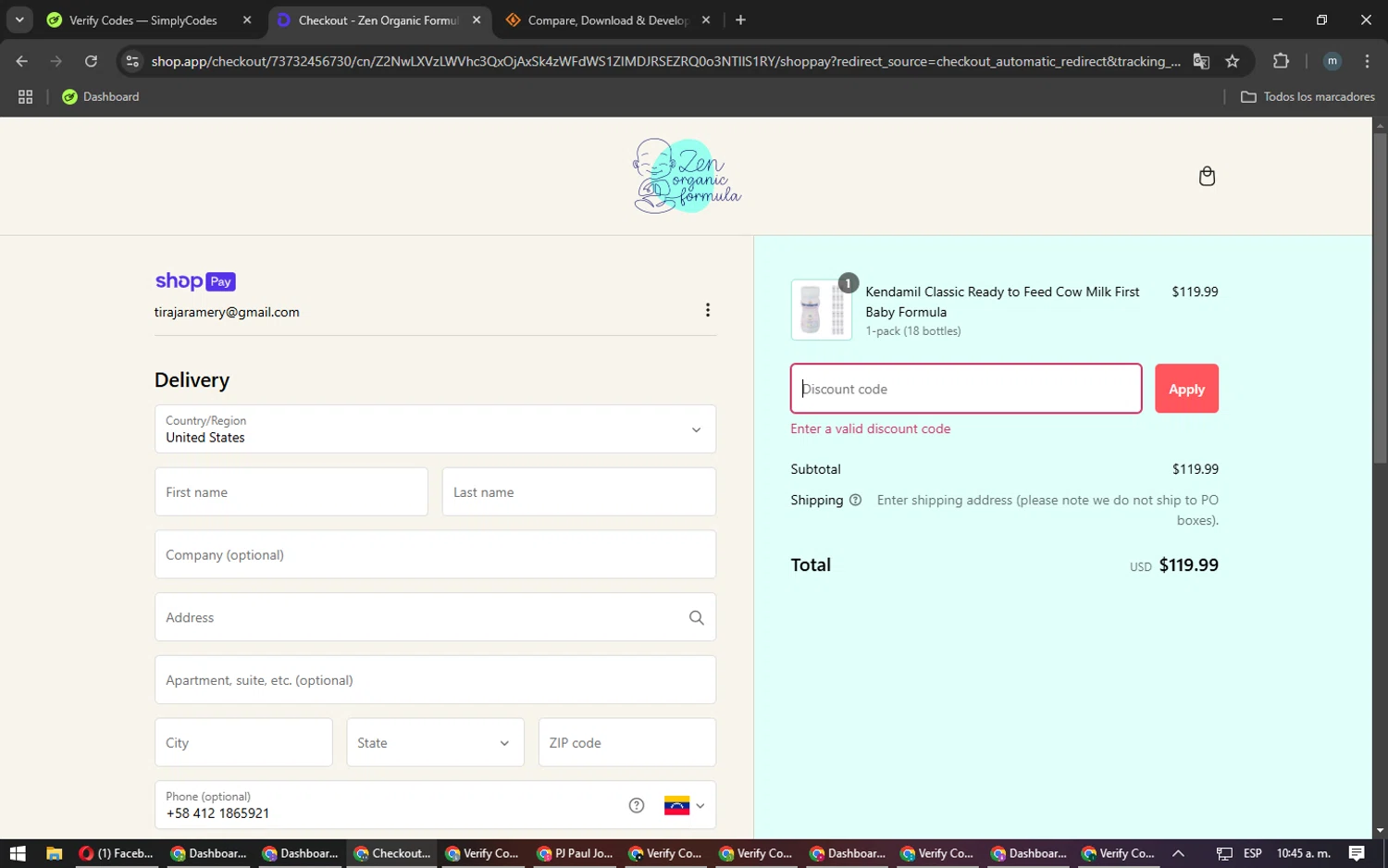Click the Total $119.99 amount
This screenshot has height=868, width=1388.
(x=1189, y=564)
